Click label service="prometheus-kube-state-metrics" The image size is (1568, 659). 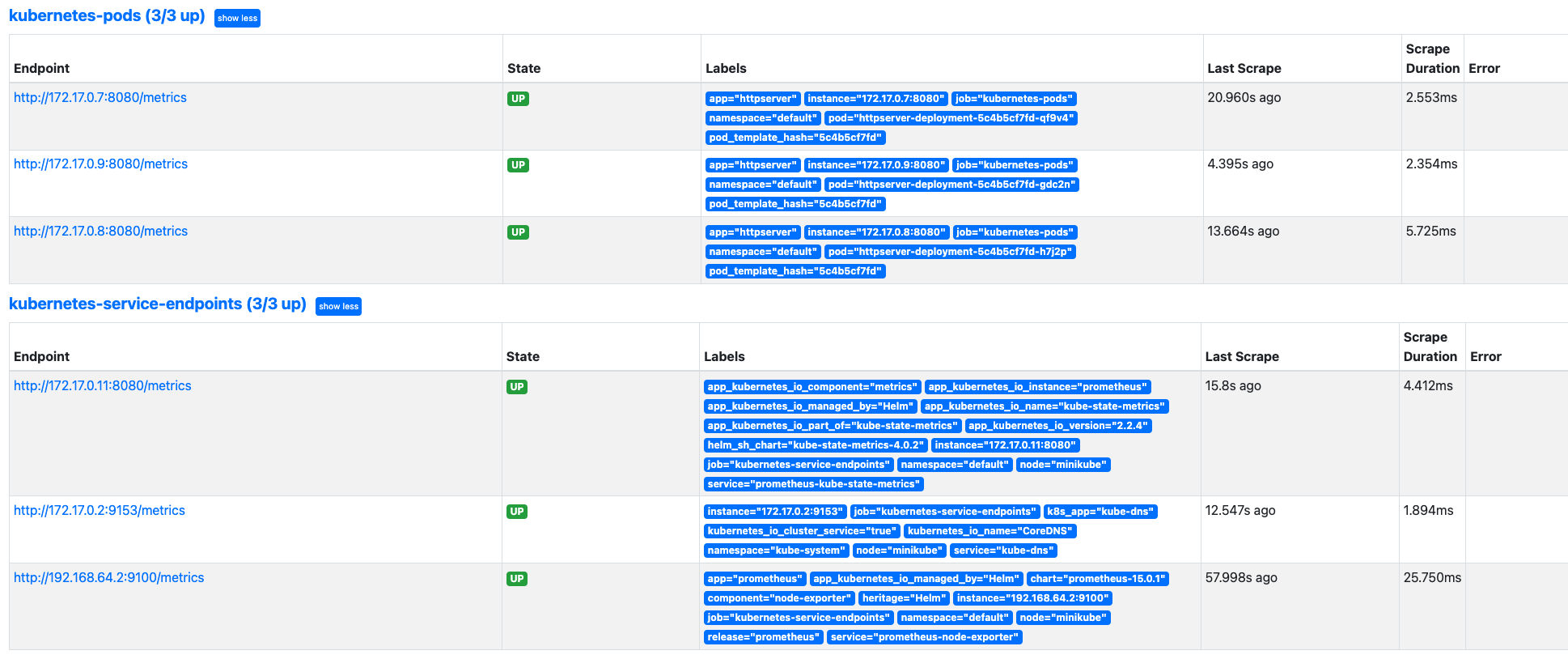pyautogui.click(x=814, y=484)
